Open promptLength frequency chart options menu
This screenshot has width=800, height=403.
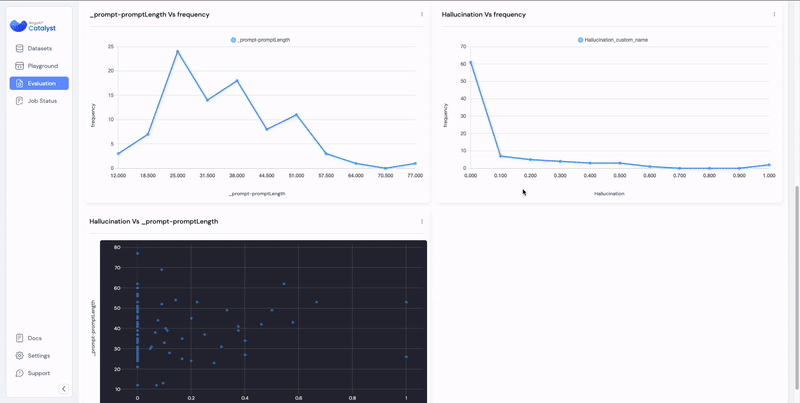(x=422, y=15)
